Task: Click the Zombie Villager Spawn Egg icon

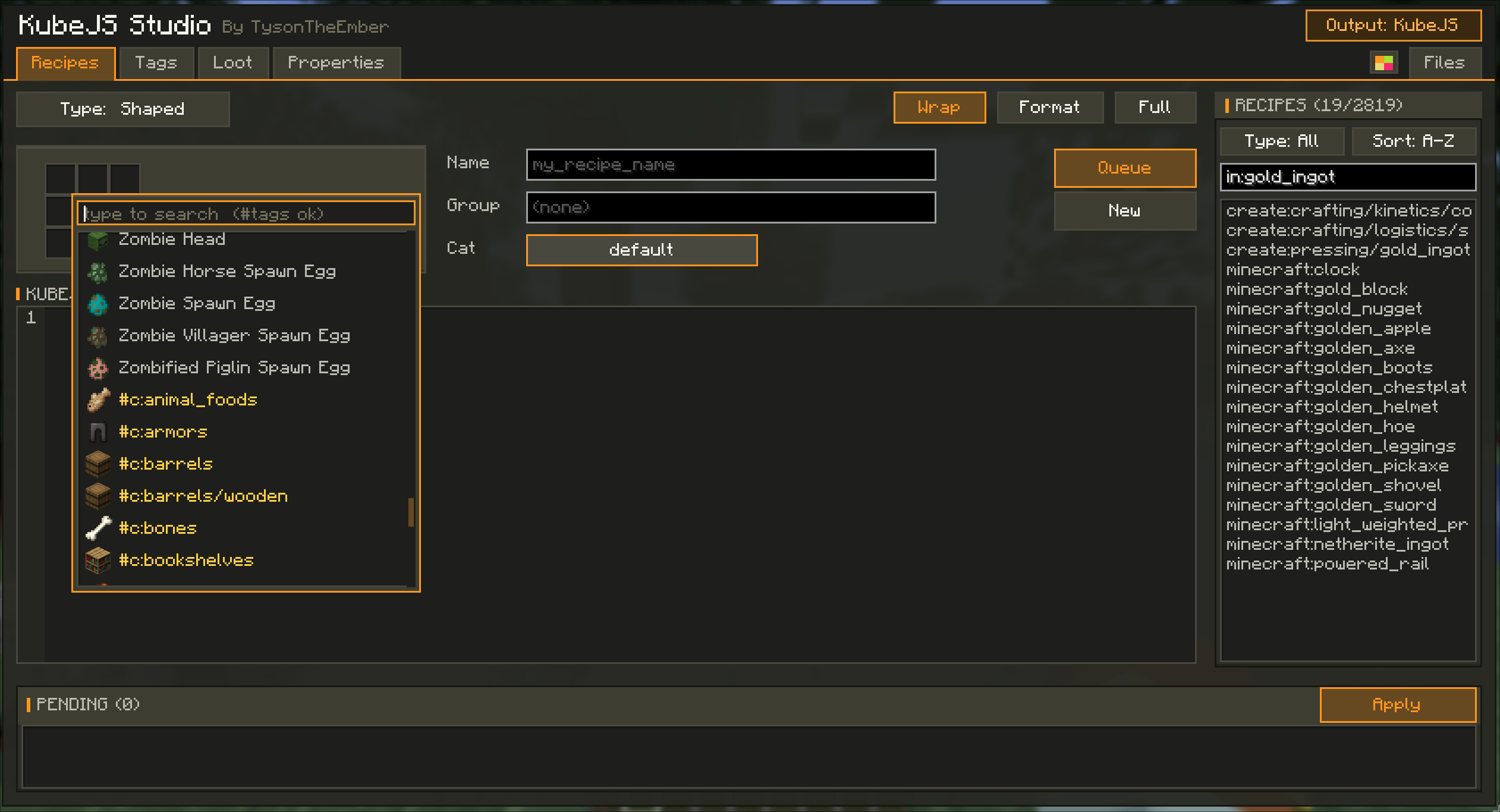Action: coord(98,336)
